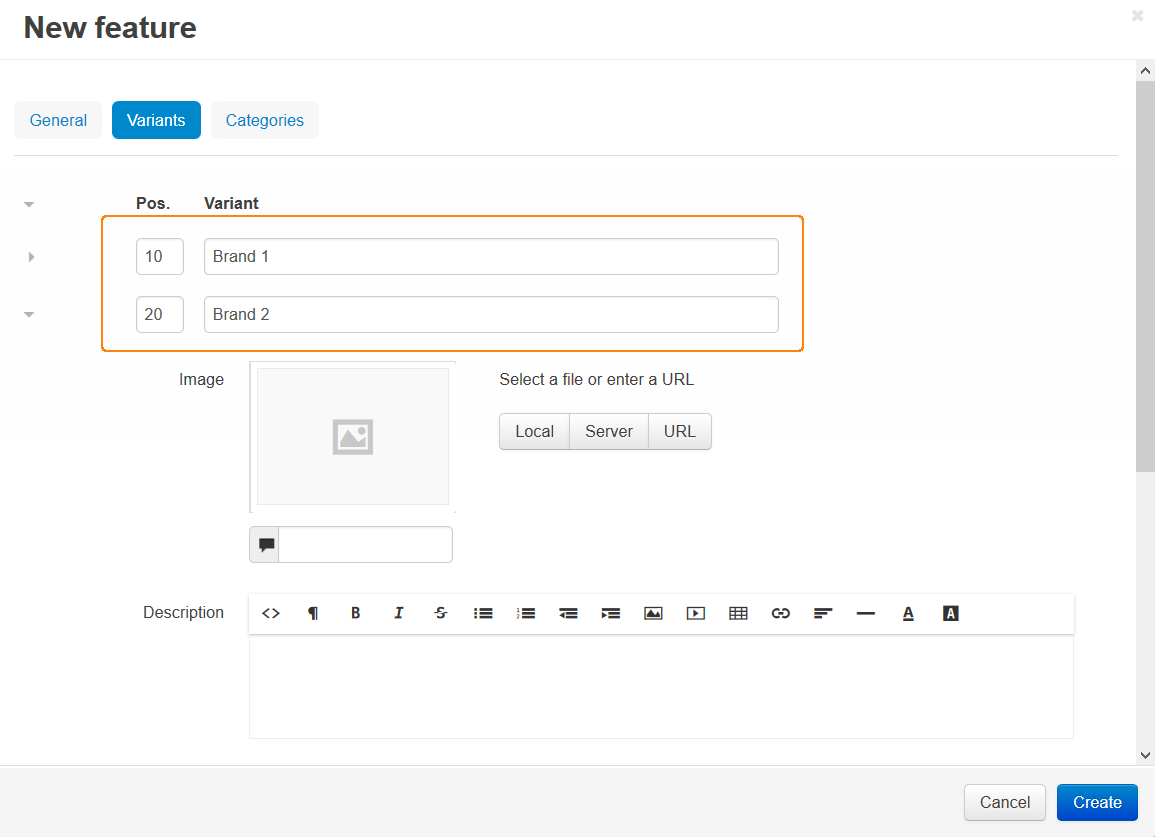Viewport: 1155px width, 837px height.
Task: Increase indent in Description toolbar
Action: [611, 613]
